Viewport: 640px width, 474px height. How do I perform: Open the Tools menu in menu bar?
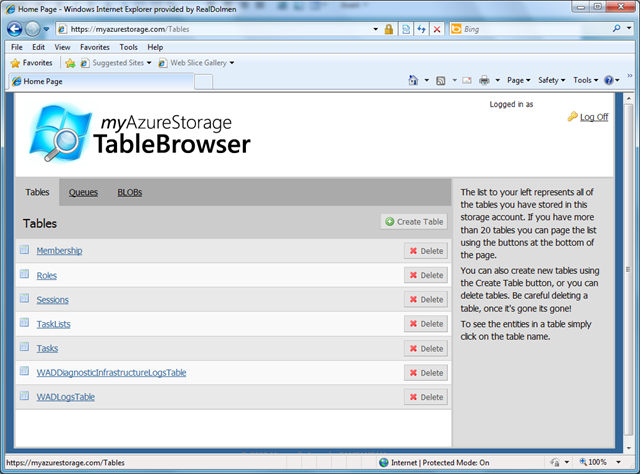[x=129, y=47]
